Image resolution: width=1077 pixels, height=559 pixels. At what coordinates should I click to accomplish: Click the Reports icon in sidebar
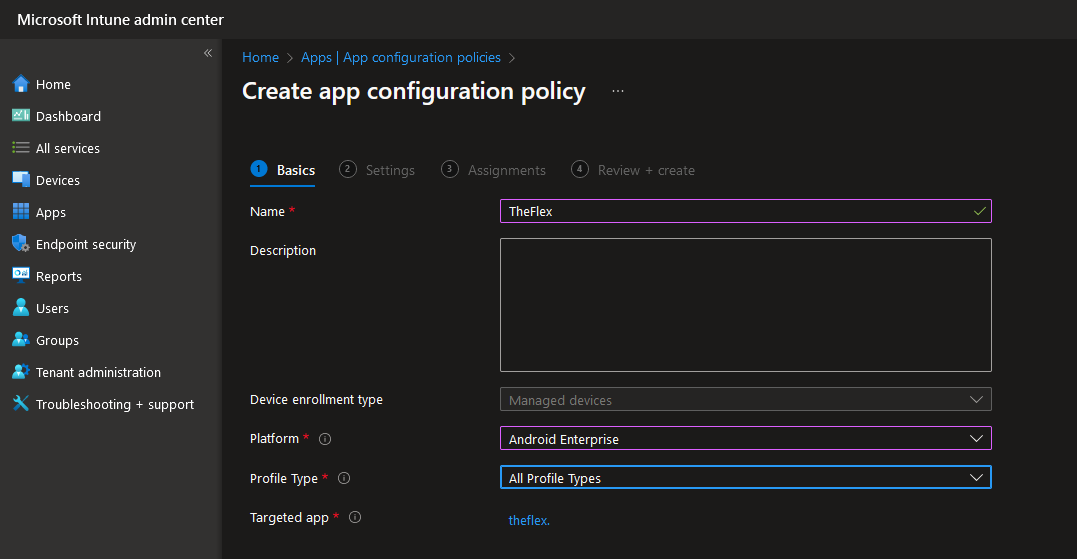coord(21,275)
